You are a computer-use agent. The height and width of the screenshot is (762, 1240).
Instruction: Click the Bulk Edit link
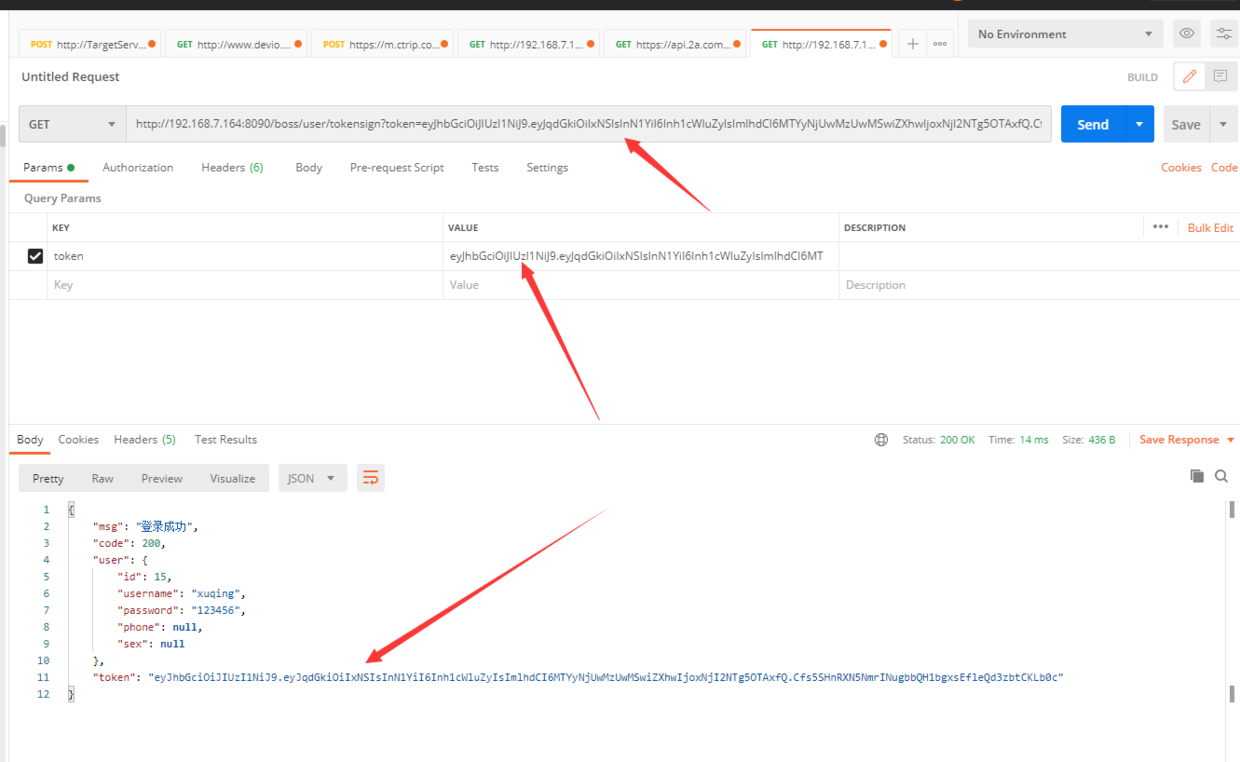click(1210, 228)
